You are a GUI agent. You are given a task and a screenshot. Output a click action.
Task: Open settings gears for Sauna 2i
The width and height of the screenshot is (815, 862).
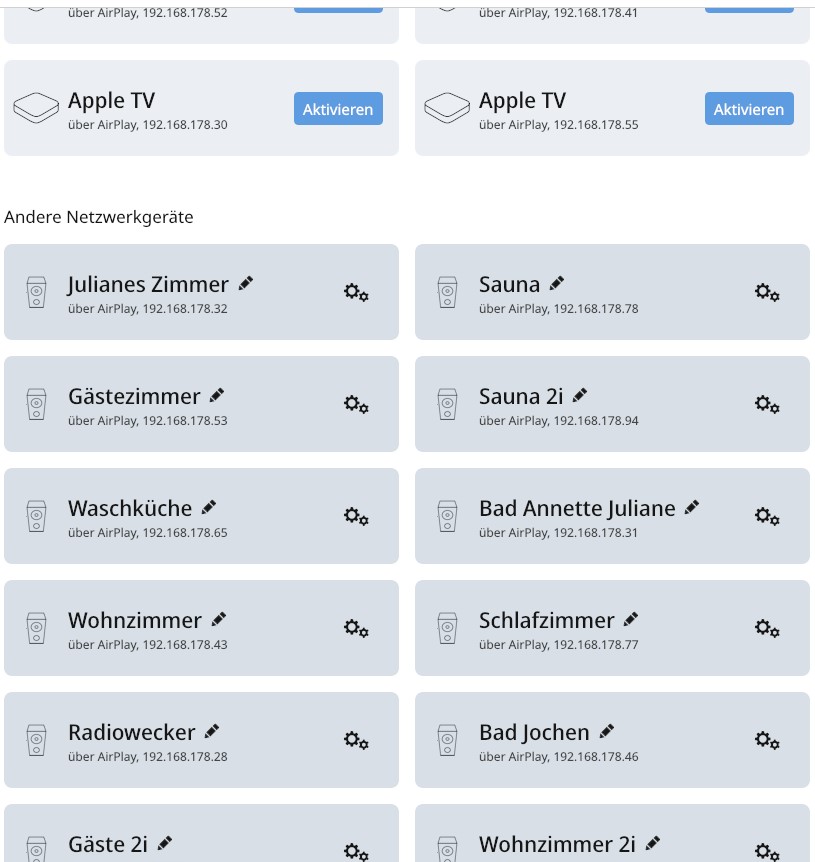pos(767,404)
